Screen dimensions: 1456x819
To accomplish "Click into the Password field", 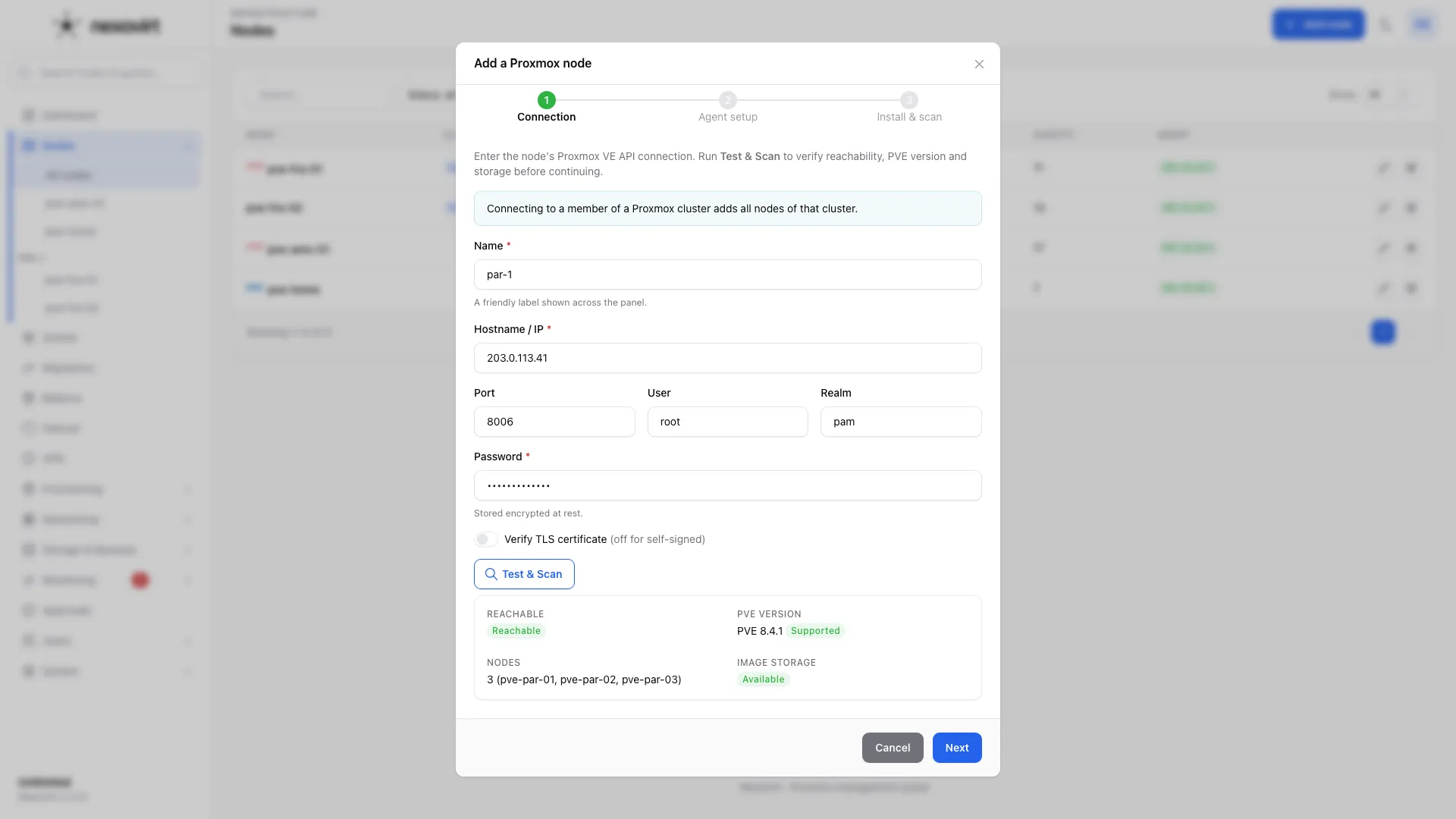I will [x=728, y=485].
